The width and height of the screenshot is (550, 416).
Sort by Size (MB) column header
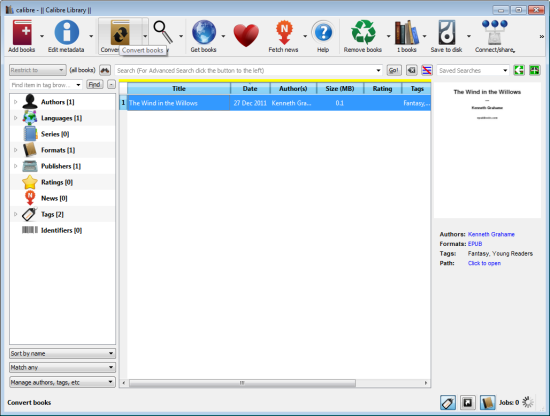[x=340, y=88]
